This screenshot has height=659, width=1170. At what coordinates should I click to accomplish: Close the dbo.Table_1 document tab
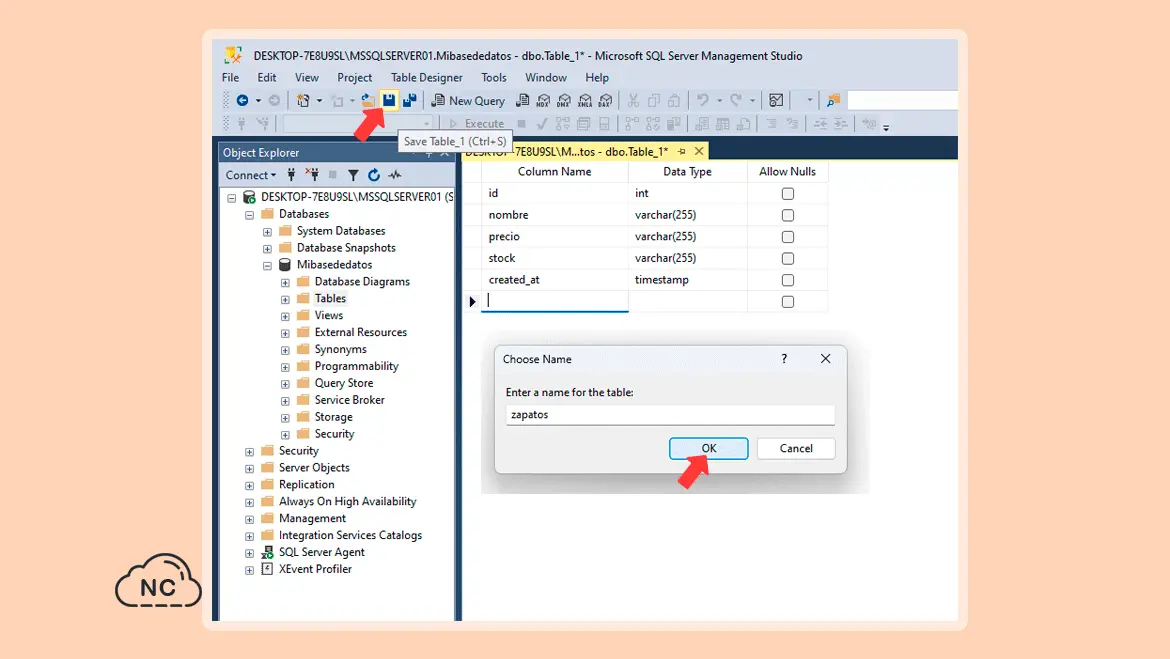coord(699,151)
